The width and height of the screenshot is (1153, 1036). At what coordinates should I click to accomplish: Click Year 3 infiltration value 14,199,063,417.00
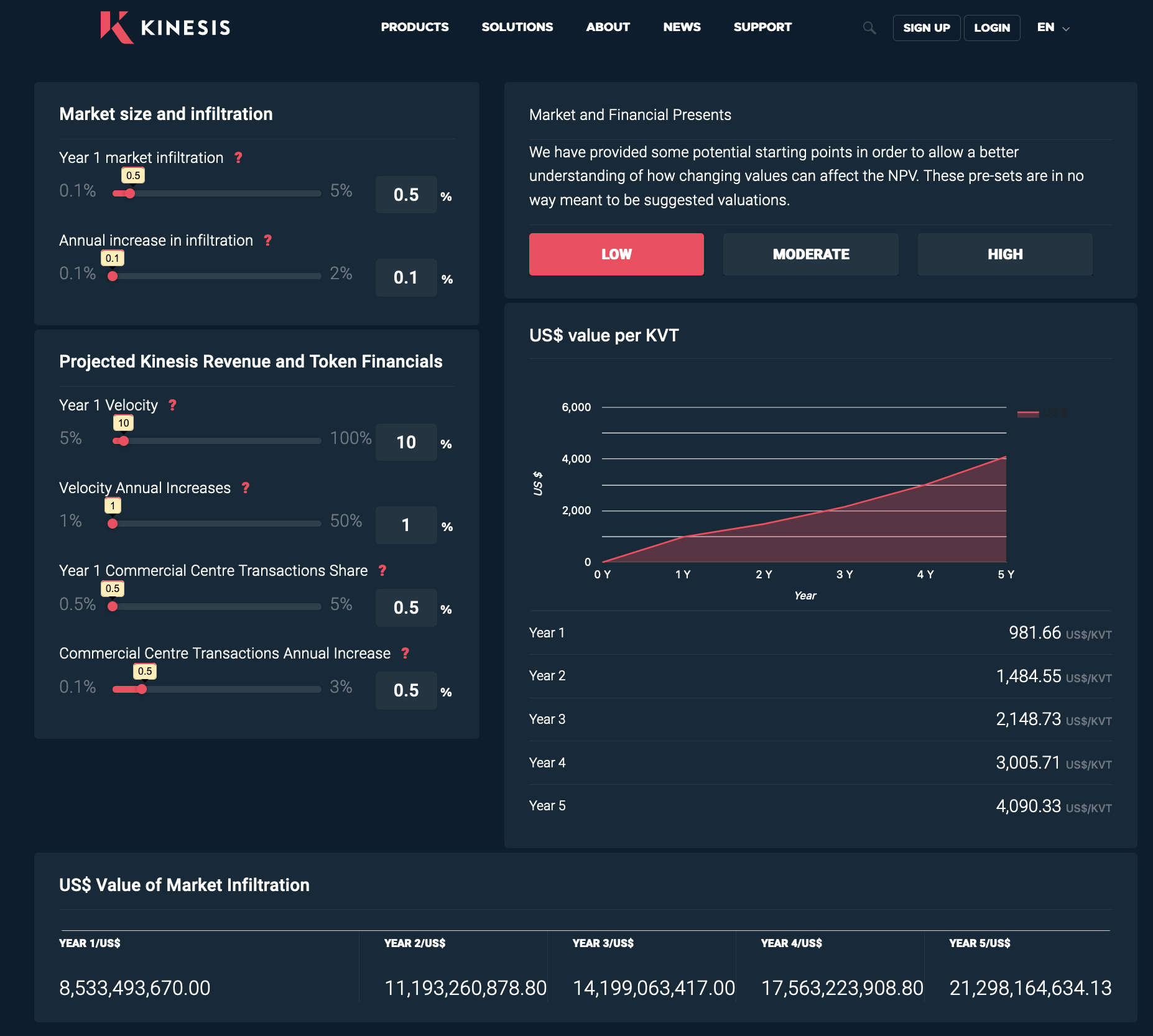(x=654, y=987)
